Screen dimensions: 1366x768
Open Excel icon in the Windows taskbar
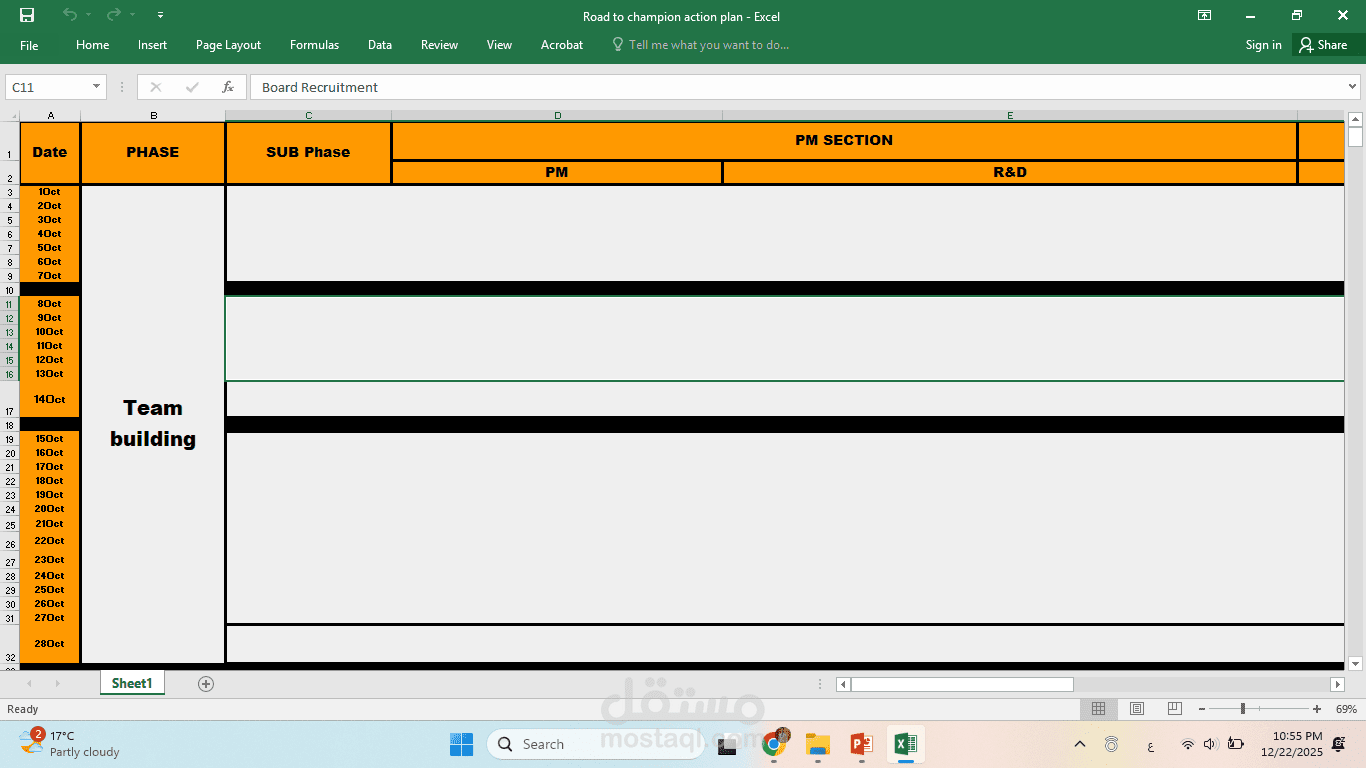click(906, 744)
